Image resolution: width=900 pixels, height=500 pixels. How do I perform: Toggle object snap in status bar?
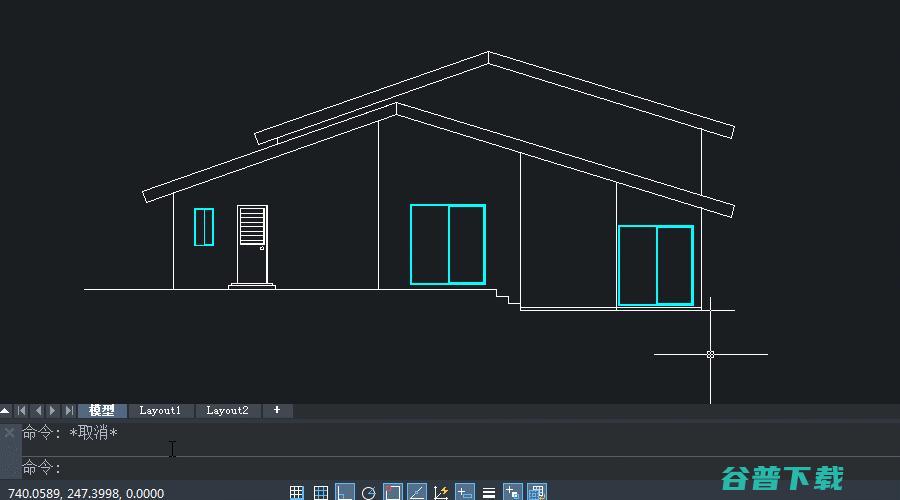tap(393, 493)
